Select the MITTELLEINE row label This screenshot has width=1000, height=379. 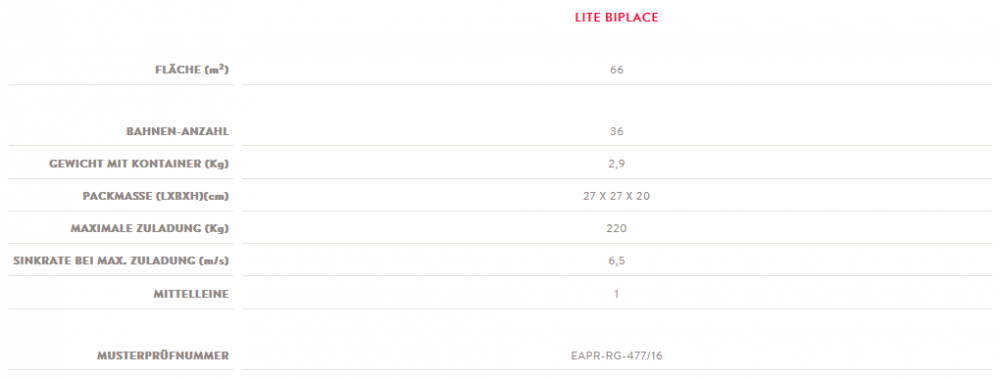pos(191,294)
